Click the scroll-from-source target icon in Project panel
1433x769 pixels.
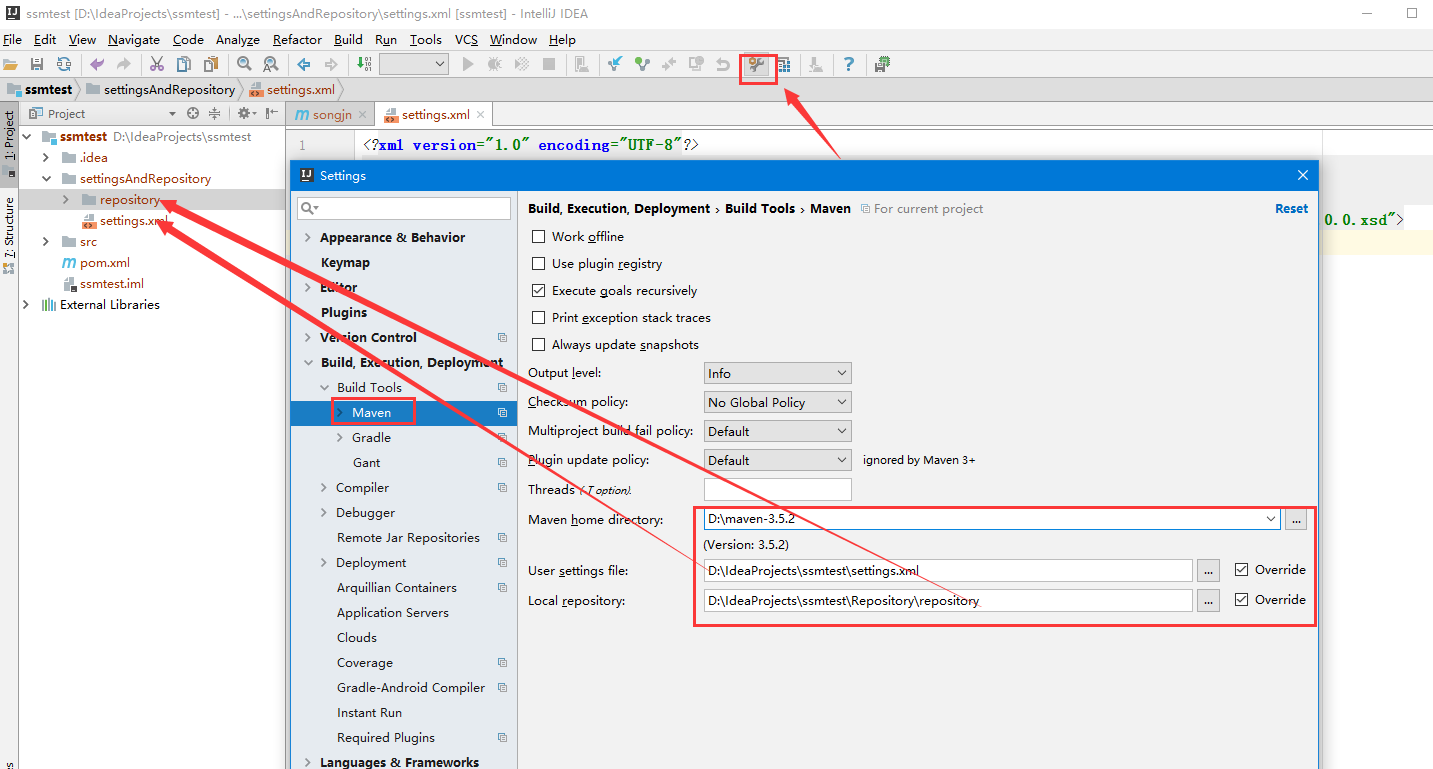pos(193,113)
